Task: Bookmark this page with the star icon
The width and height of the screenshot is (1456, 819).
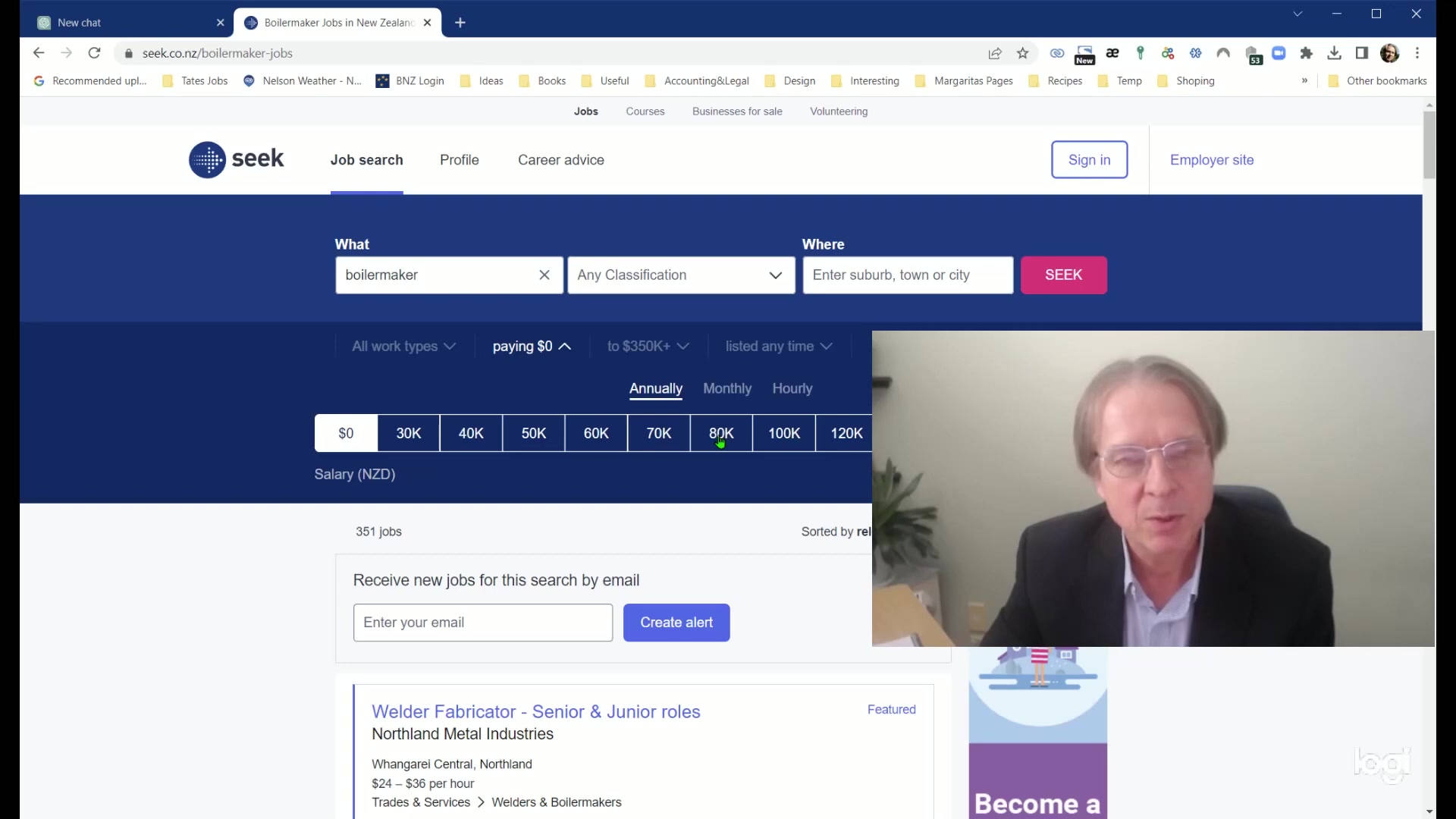Action: coord(1023,53)
